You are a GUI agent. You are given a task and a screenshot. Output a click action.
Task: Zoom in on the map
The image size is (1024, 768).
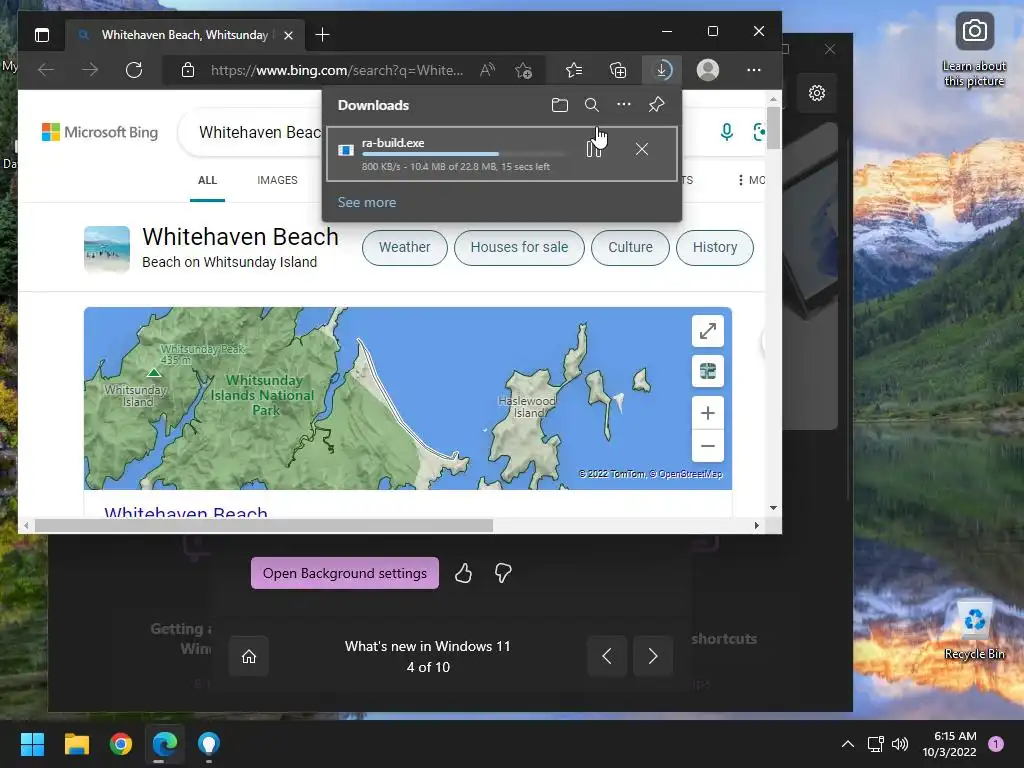(x=707, y=413)
